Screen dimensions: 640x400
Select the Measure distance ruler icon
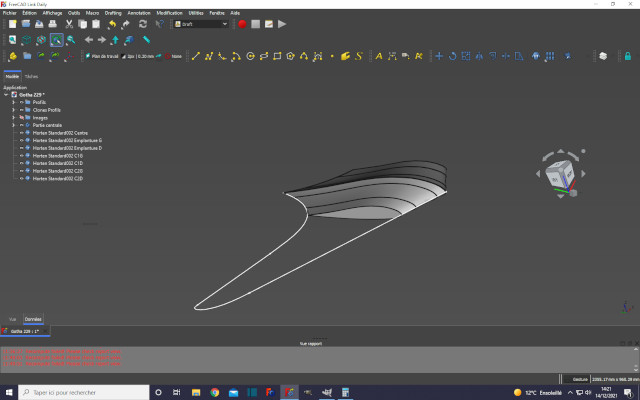pyautogui.click(x=146, y=40)
